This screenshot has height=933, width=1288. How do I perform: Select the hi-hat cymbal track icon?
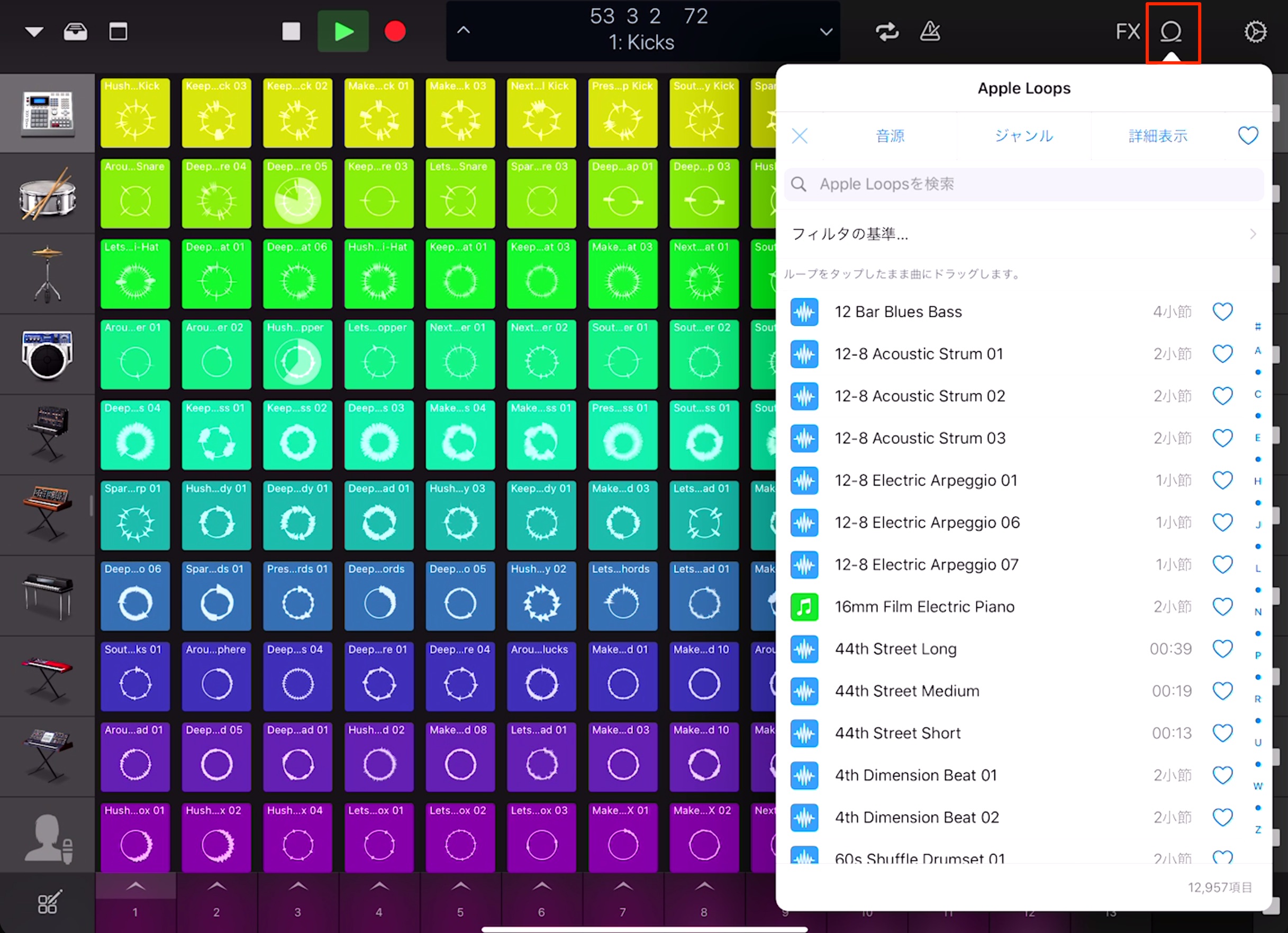(48, 275)
